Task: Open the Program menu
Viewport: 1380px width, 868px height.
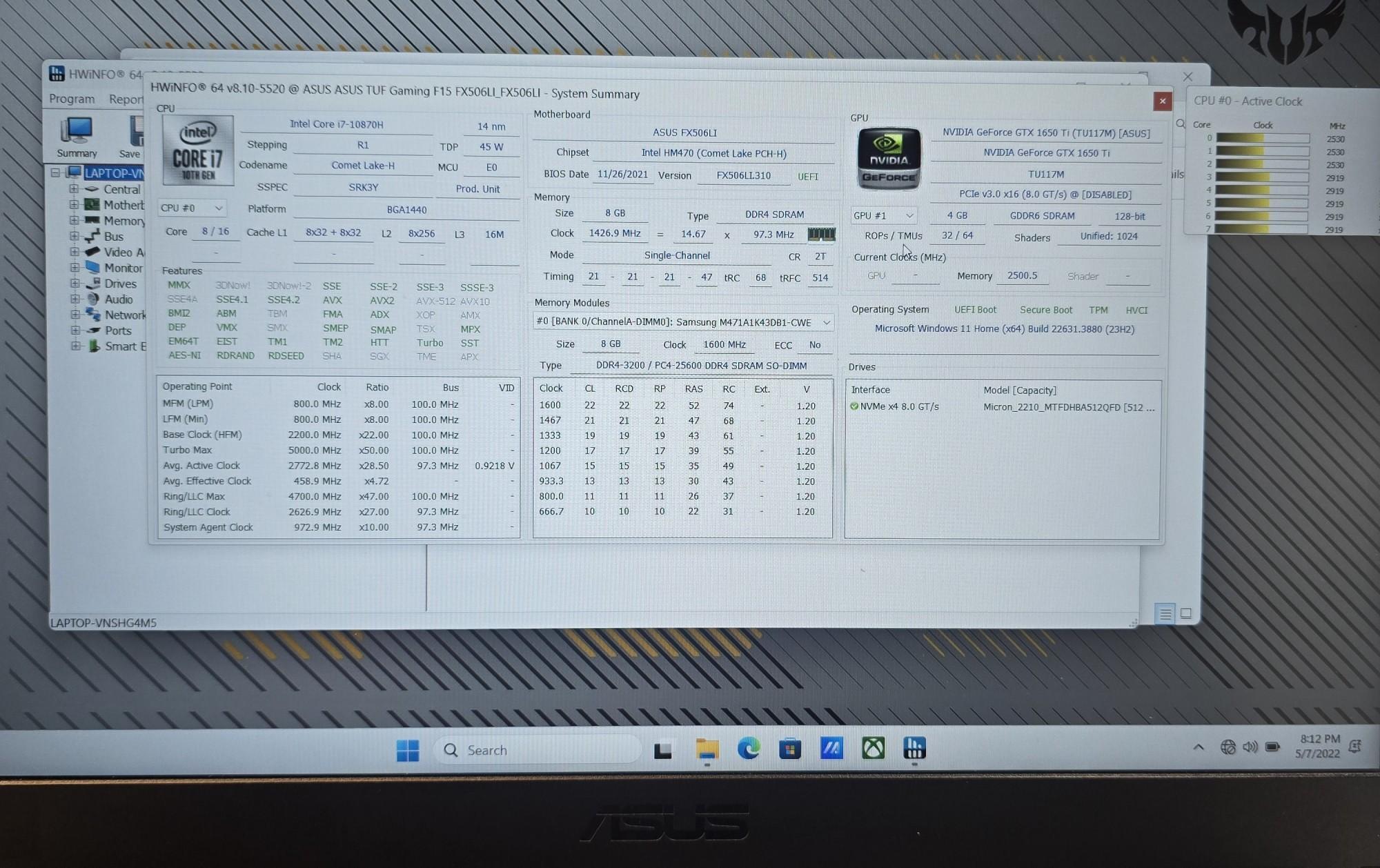Action: click(x=72, y=99)
